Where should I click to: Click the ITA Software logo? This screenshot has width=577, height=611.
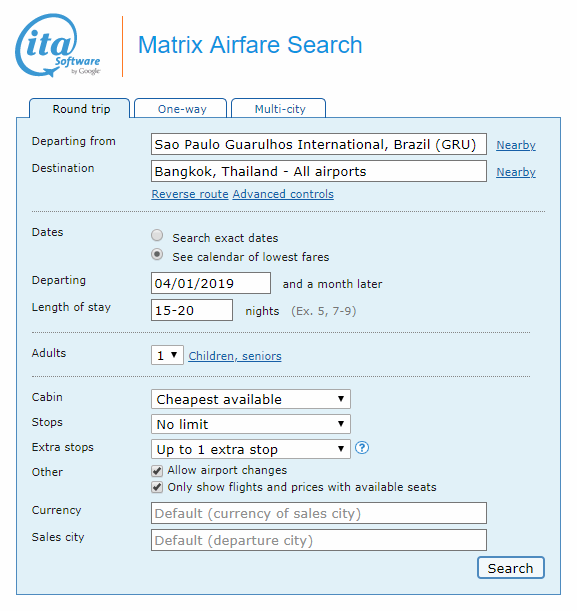coord(58,45)
